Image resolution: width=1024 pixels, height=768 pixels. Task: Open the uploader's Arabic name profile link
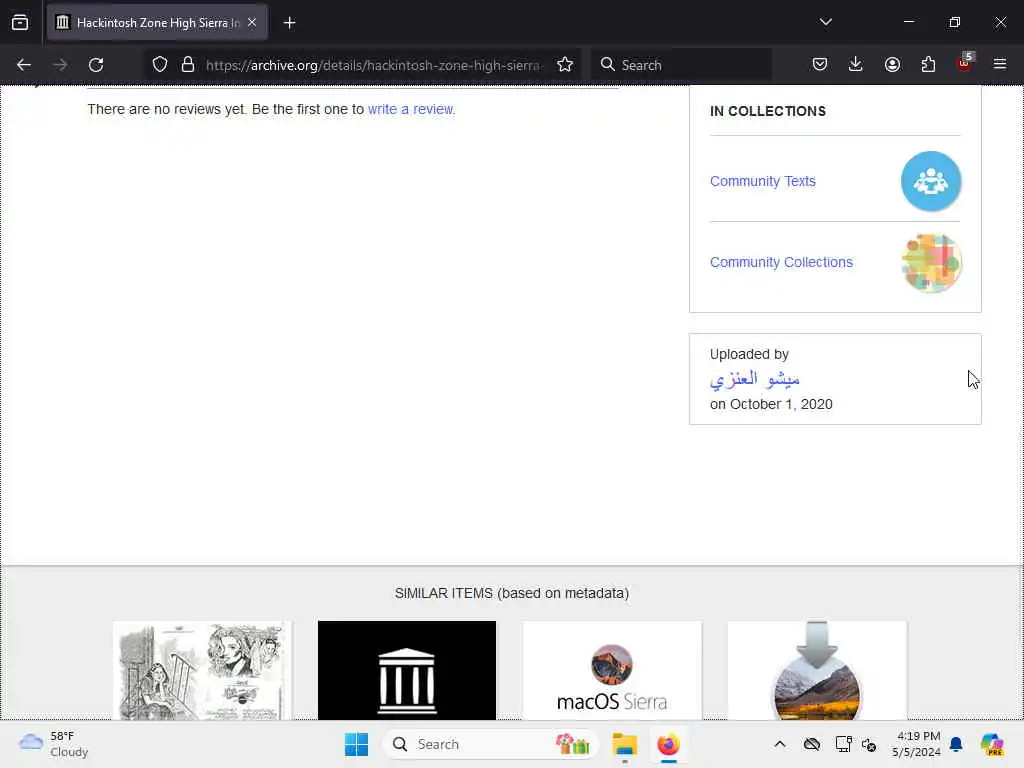tap(755, 379)
